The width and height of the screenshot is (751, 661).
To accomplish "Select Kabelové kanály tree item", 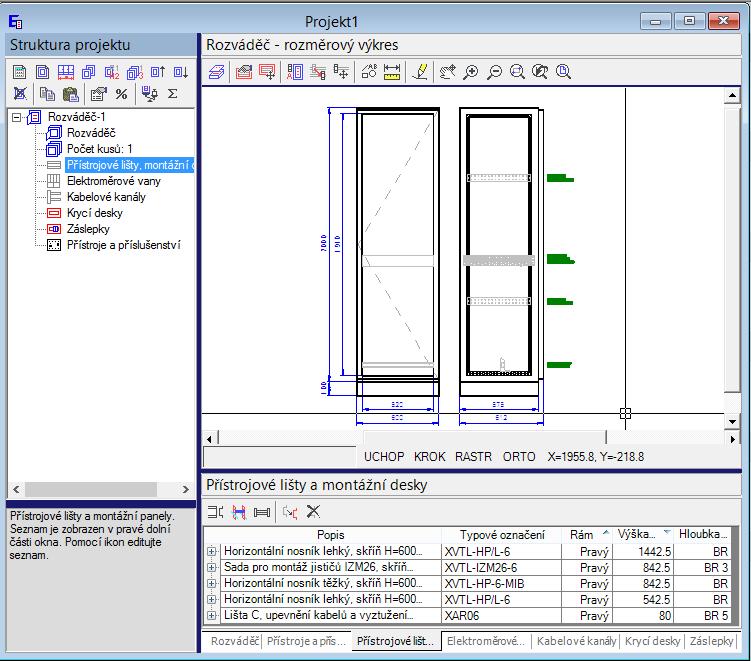I will 106,197.
